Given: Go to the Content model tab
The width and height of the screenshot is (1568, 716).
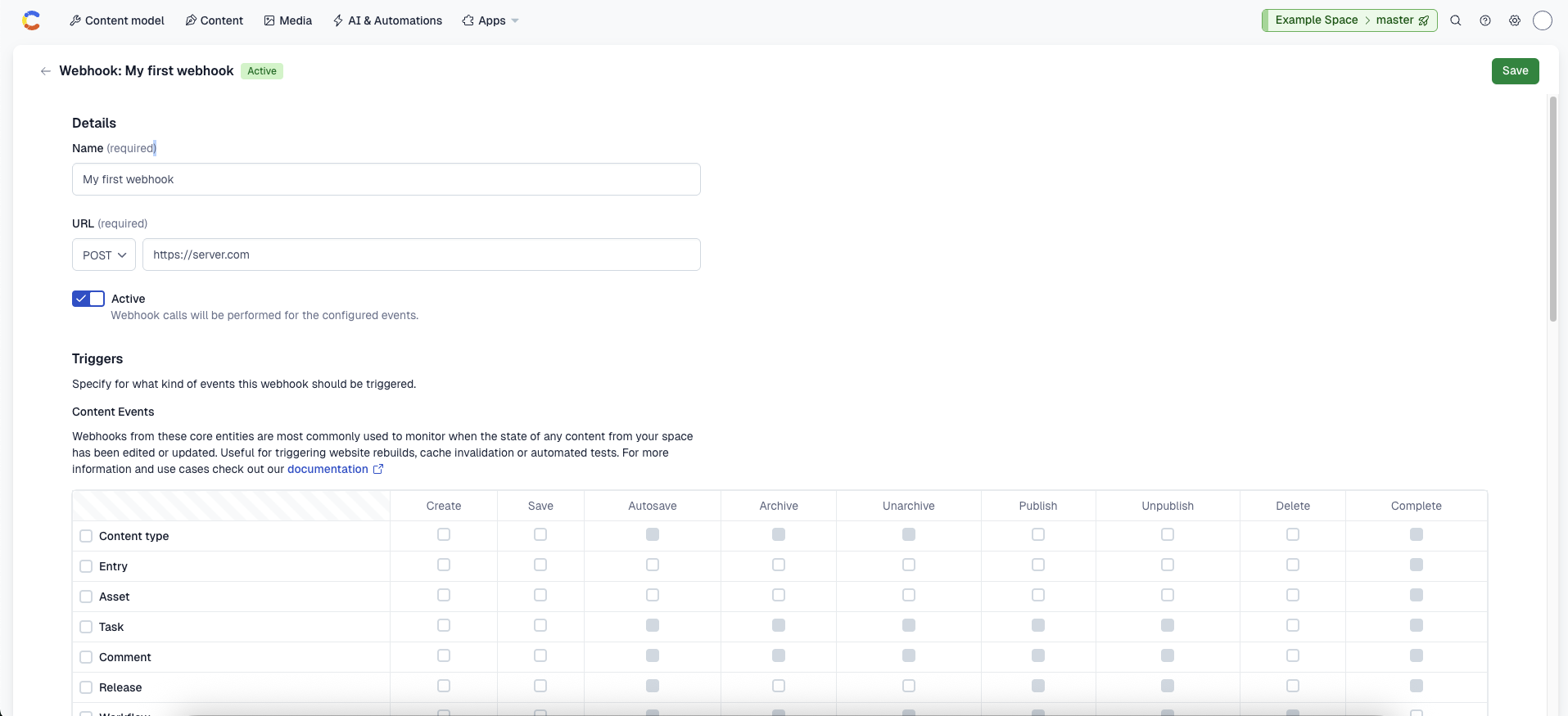Looking at the screenshot, I should point(117,20).
